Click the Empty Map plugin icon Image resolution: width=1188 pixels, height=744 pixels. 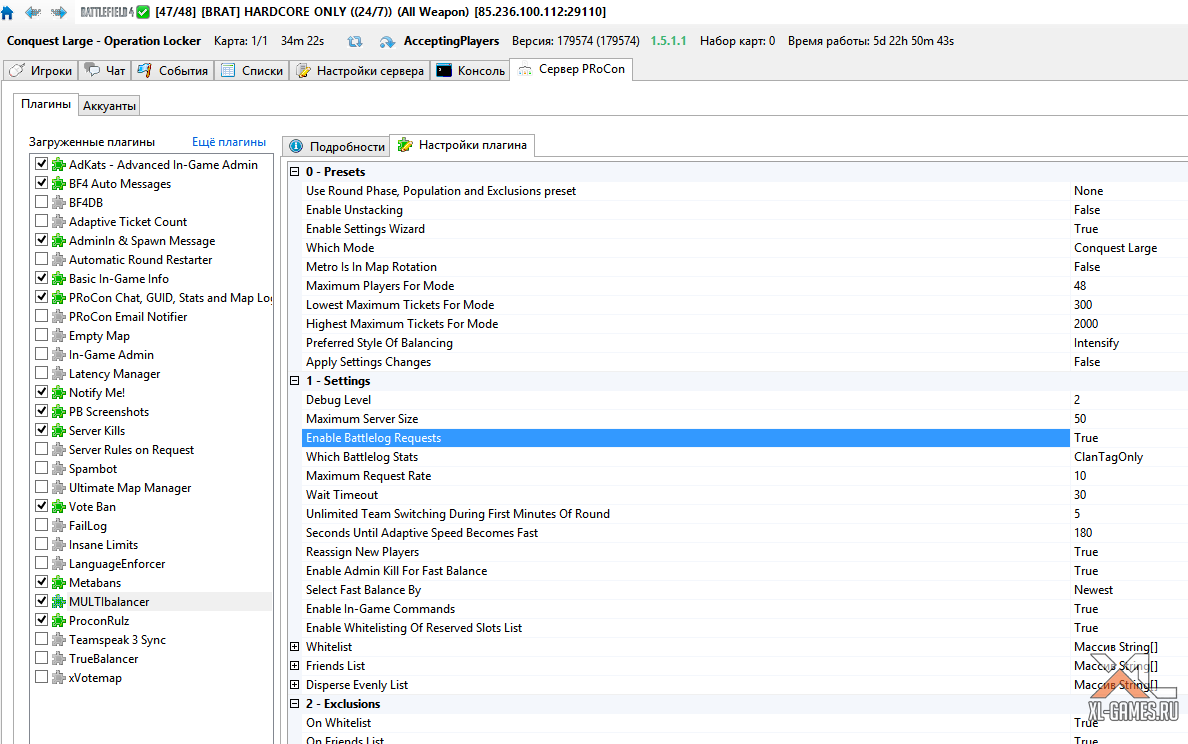(x=58, y=336)
